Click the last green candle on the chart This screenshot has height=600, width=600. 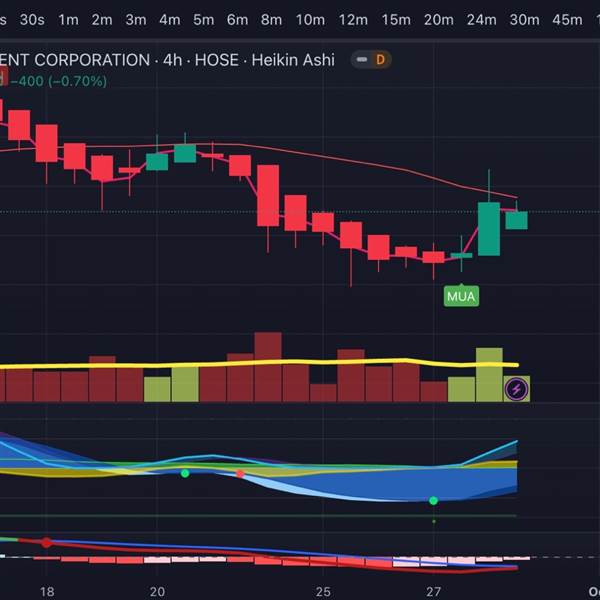[x=517, y=220]
